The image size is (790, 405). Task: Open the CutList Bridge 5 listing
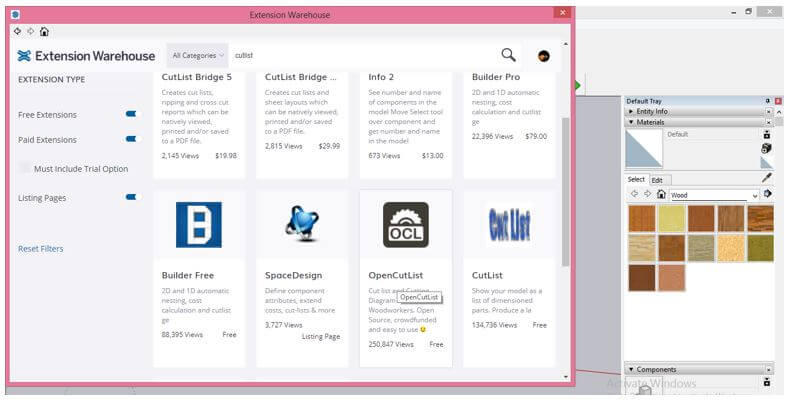click(x=197, y=77)
